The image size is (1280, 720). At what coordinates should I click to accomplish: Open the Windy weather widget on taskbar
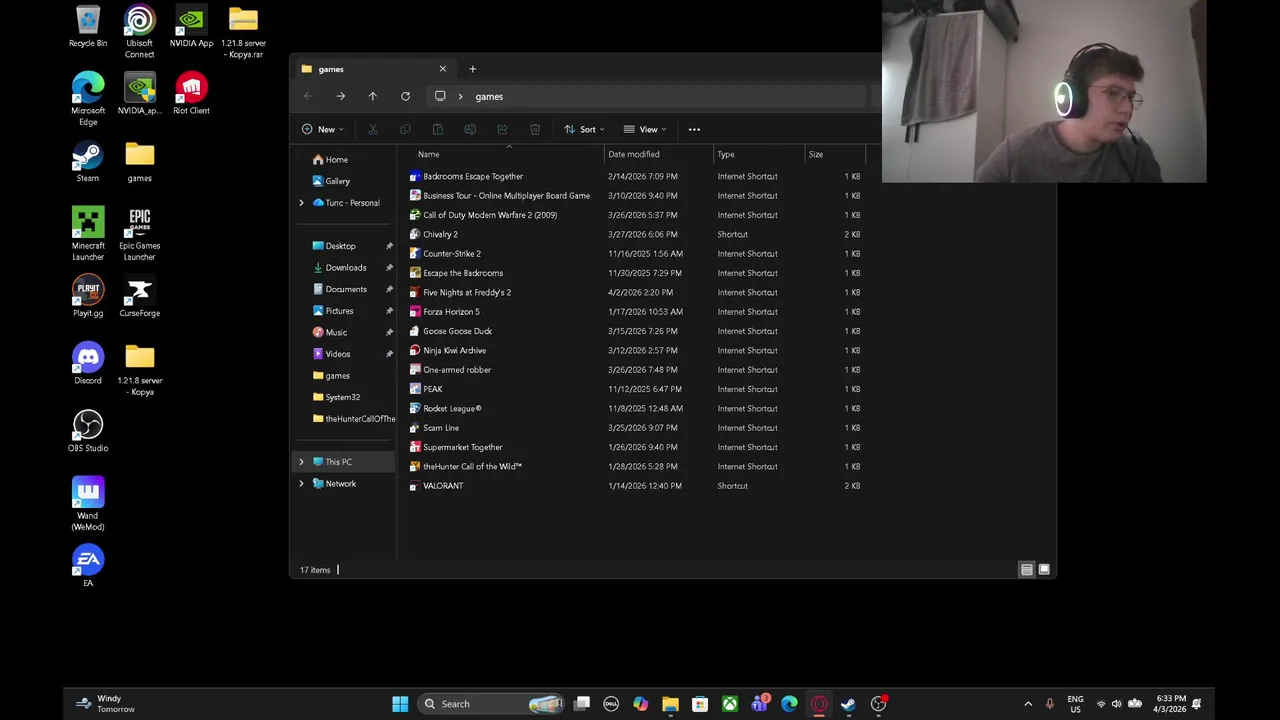pyautogui.click(x=106, y=704)
